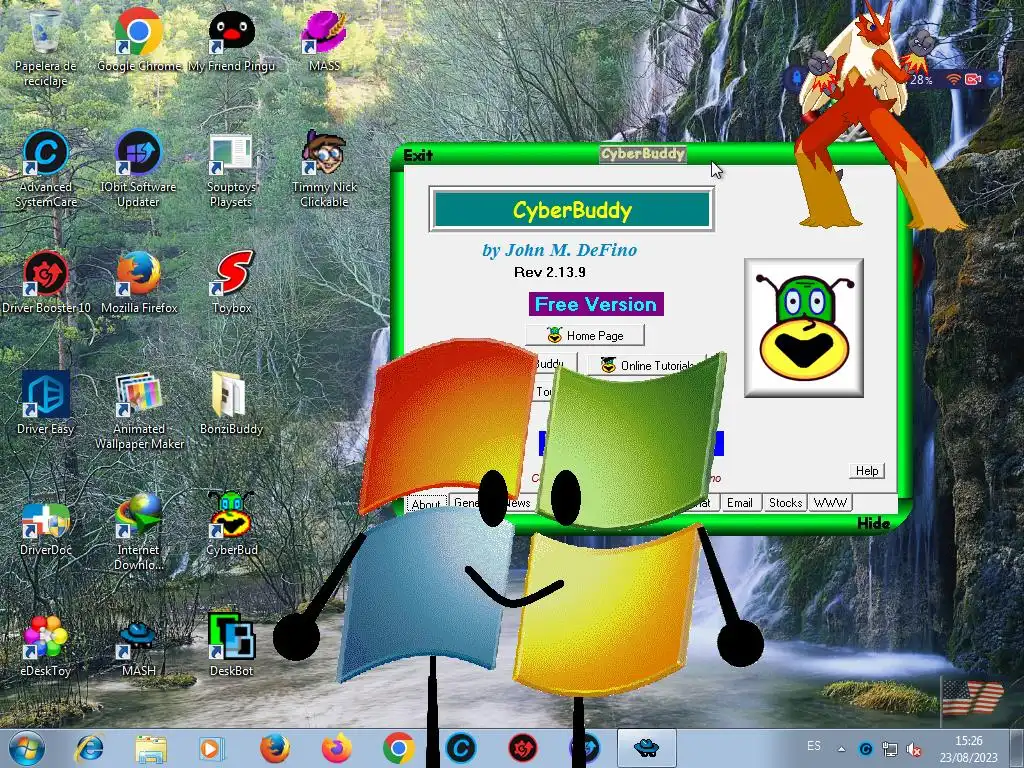The image size is (1024, 768).
Task: Launch Internet Explorer from the taskbar
Action: click(89, 748)
